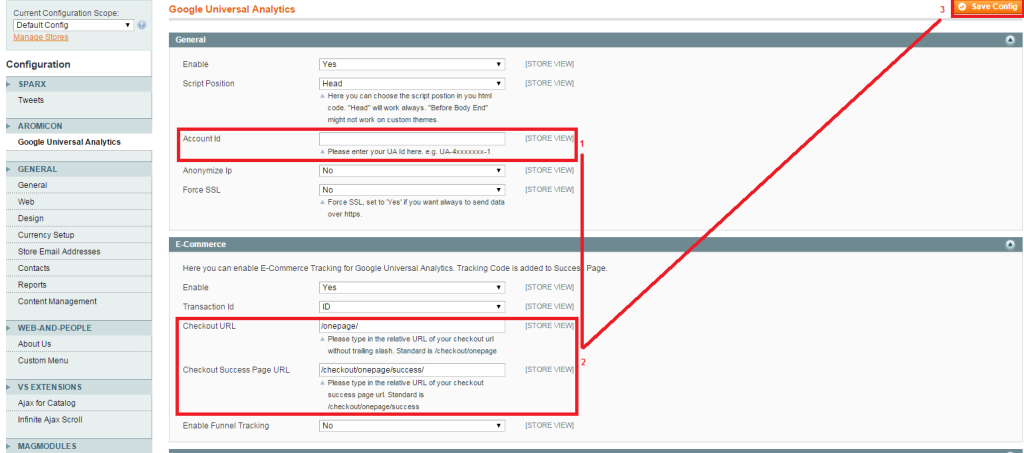Click the Checkout URL field label

[209, 326]
